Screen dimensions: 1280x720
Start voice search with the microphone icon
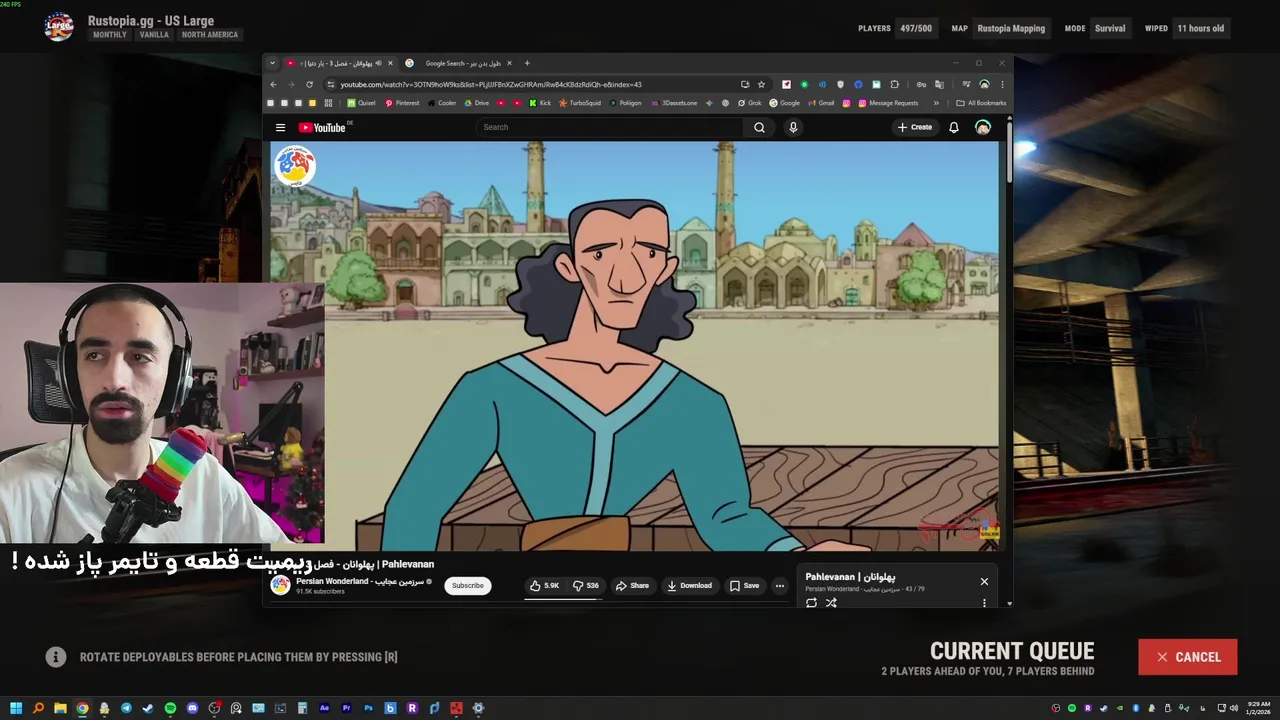click(x=793, y=127)
